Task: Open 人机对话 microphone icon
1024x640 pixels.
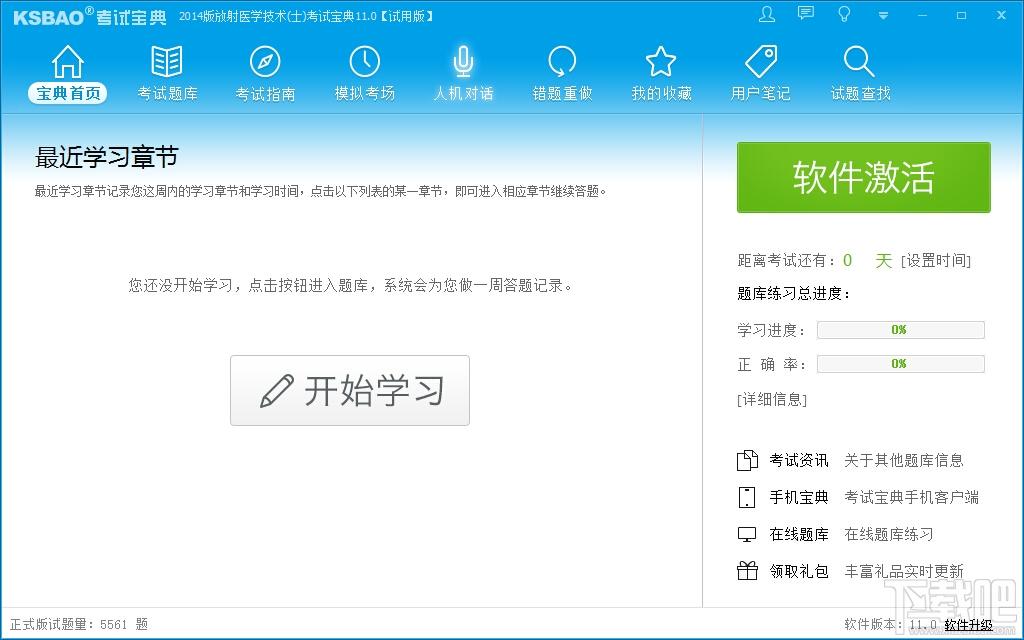Action: [x=463, y=62]
